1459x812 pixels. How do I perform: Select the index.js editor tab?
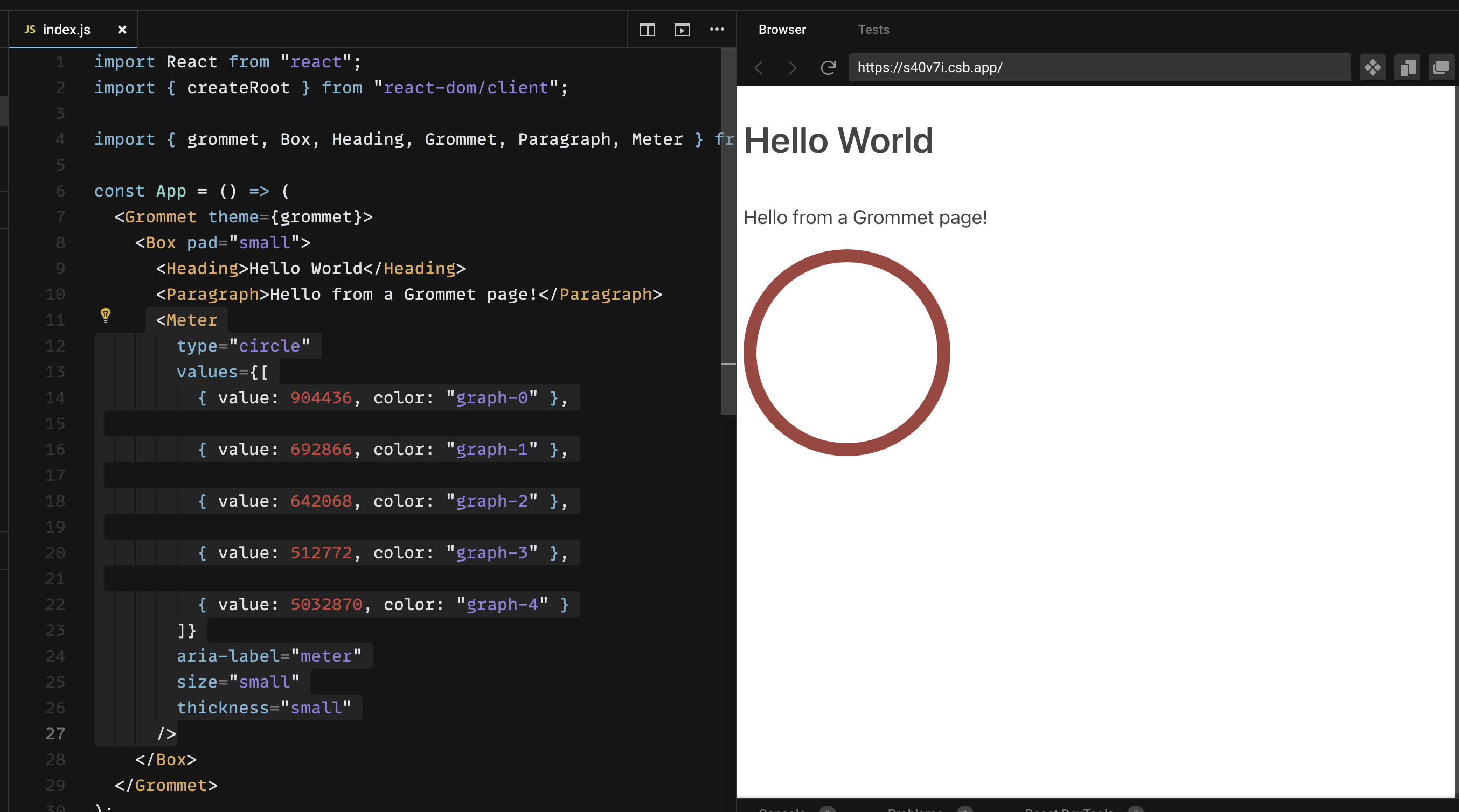[67, 29]
